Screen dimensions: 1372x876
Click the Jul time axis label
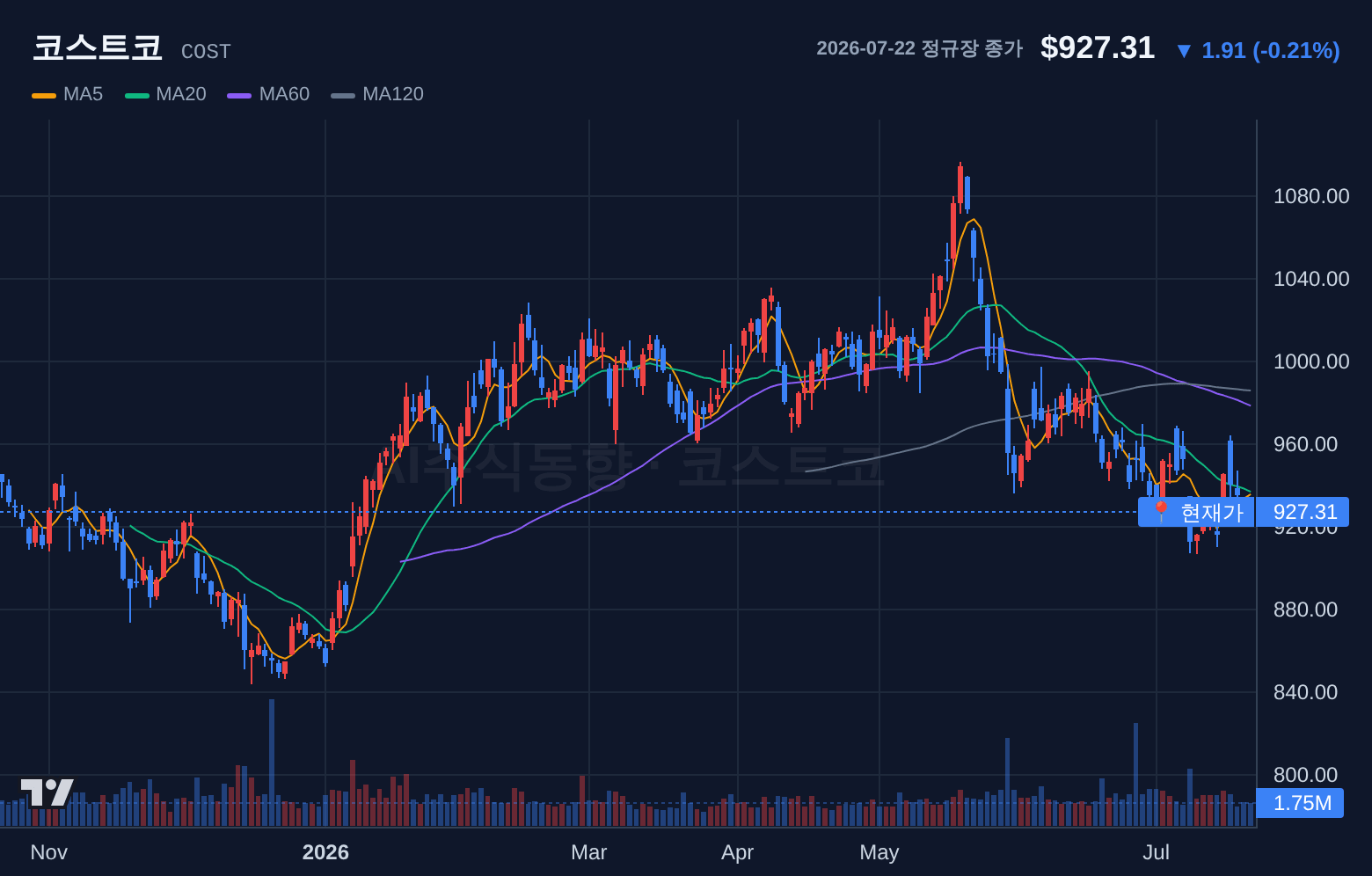[1156, 852]
